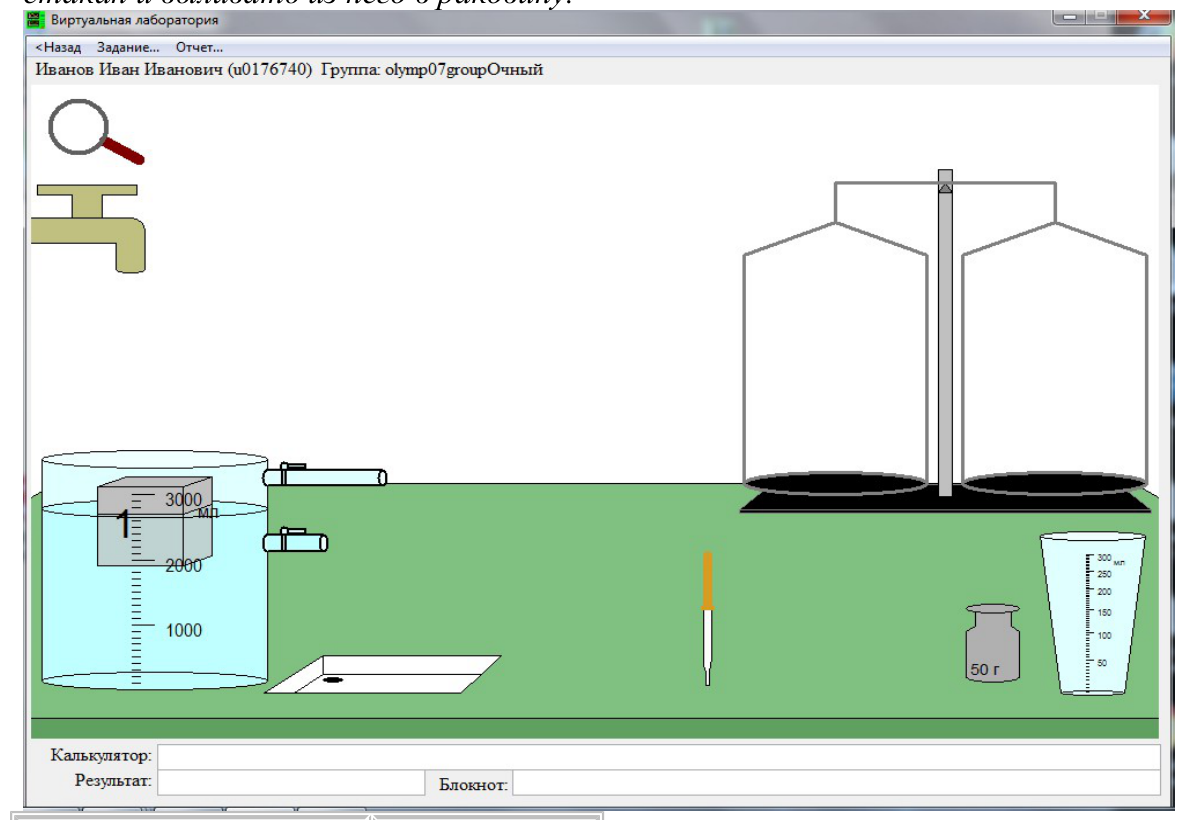Focus the Блокнот text field

pos(837,784)
